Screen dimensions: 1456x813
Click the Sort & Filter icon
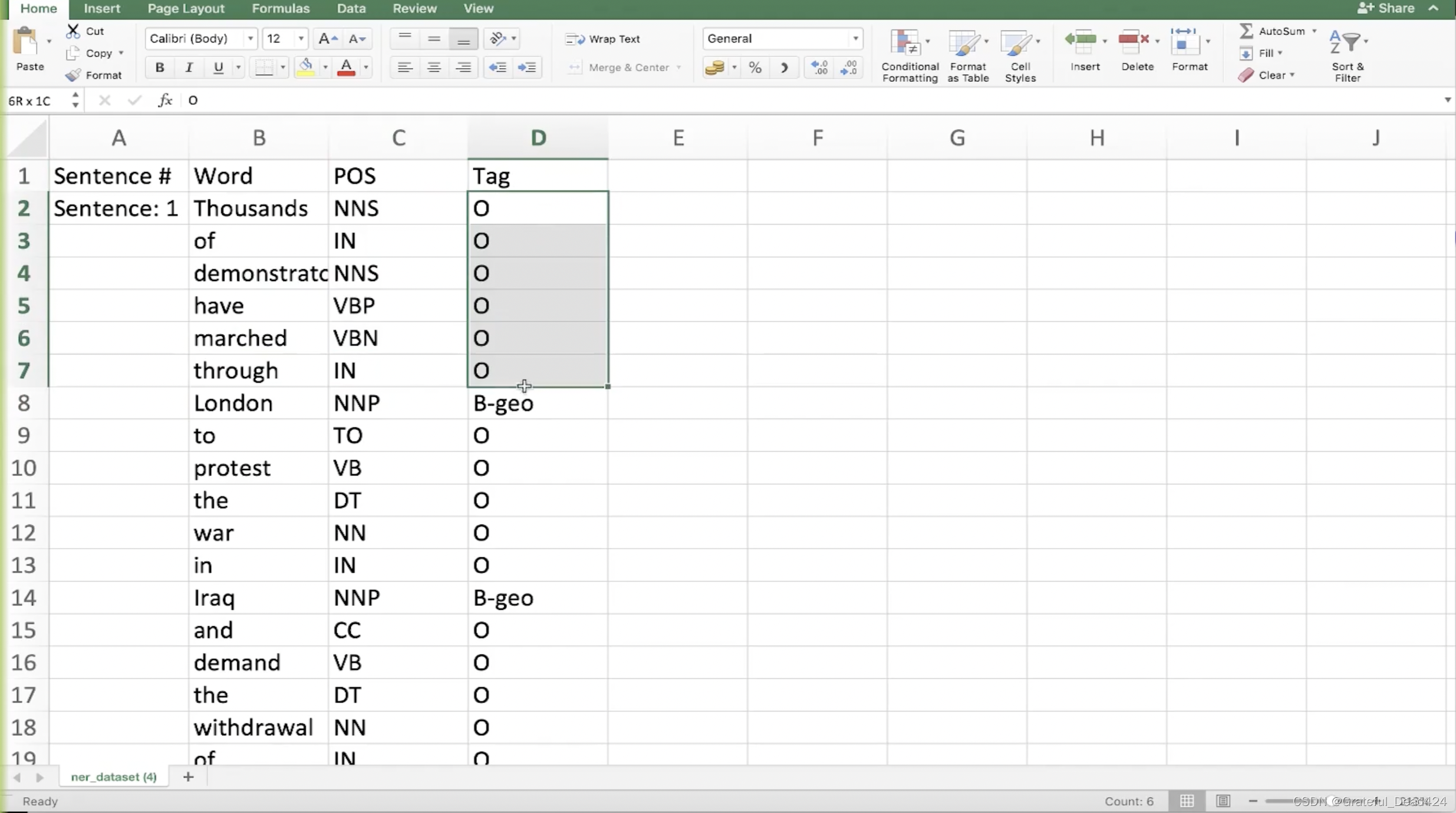click(1345, 42)
